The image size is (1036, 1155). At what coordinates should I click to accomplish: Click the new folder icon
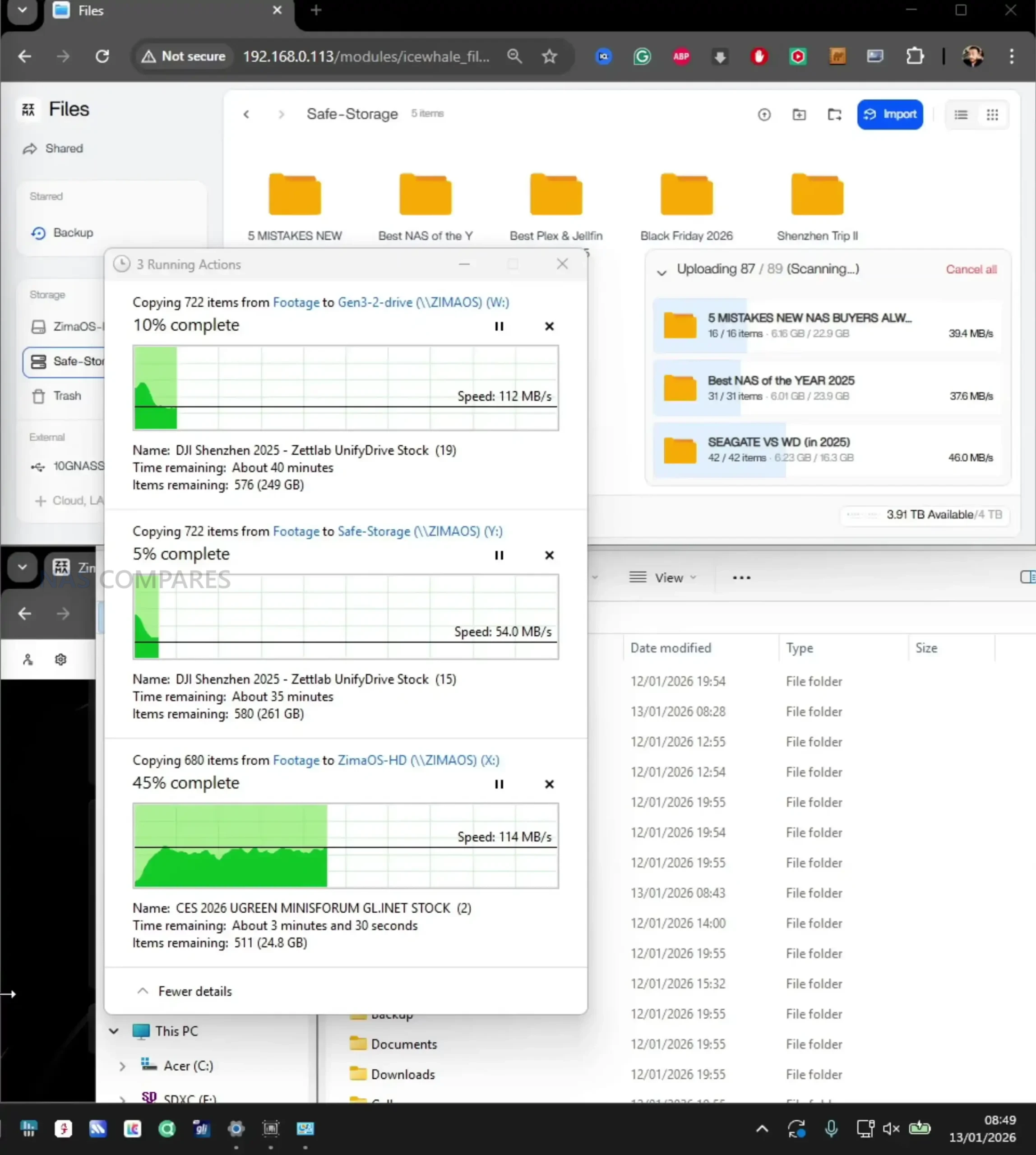pyautogui.click(x=799, y=115)
